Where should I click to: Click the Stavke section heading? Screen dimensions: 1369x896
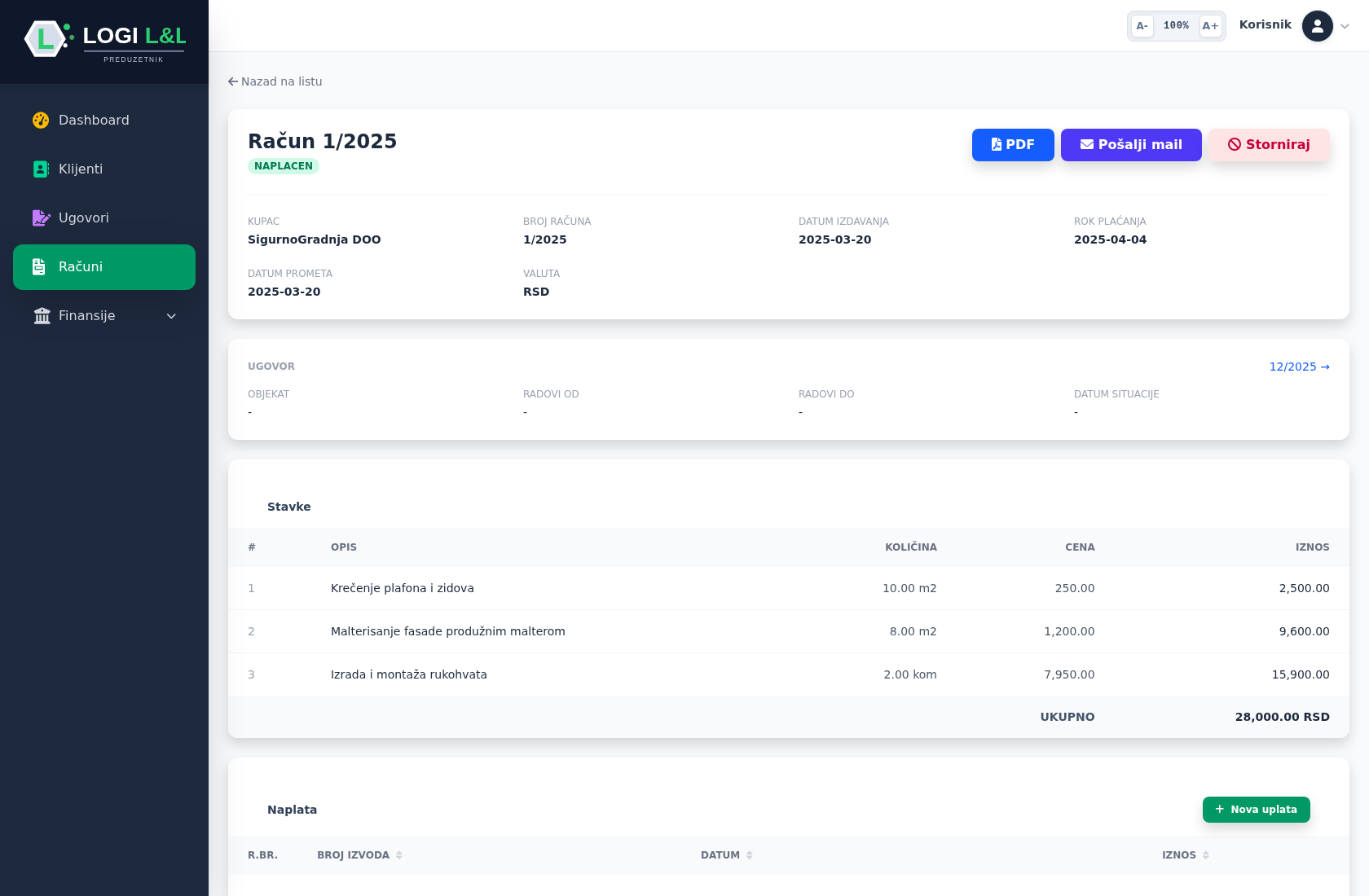(x=288, y=507)
